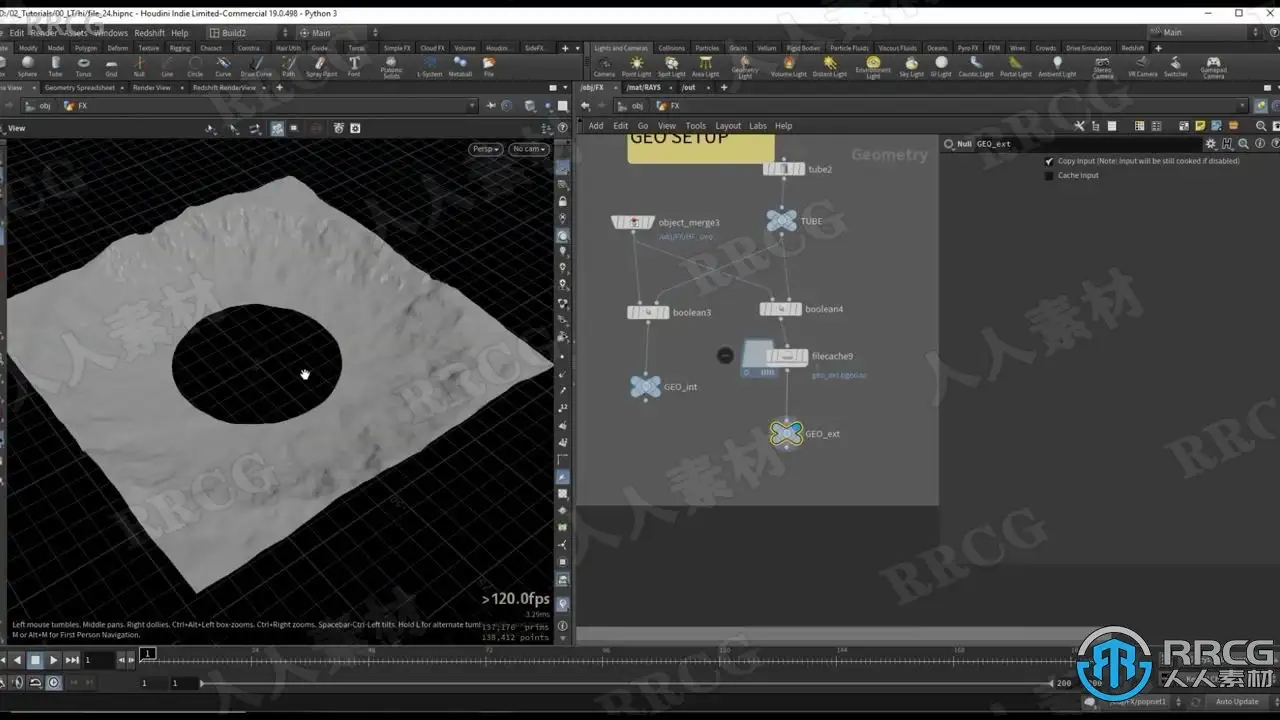This screenshot has width=1280, height=720.
Task: Open the Pyro FX shelf tab
Action: point(968,48)
